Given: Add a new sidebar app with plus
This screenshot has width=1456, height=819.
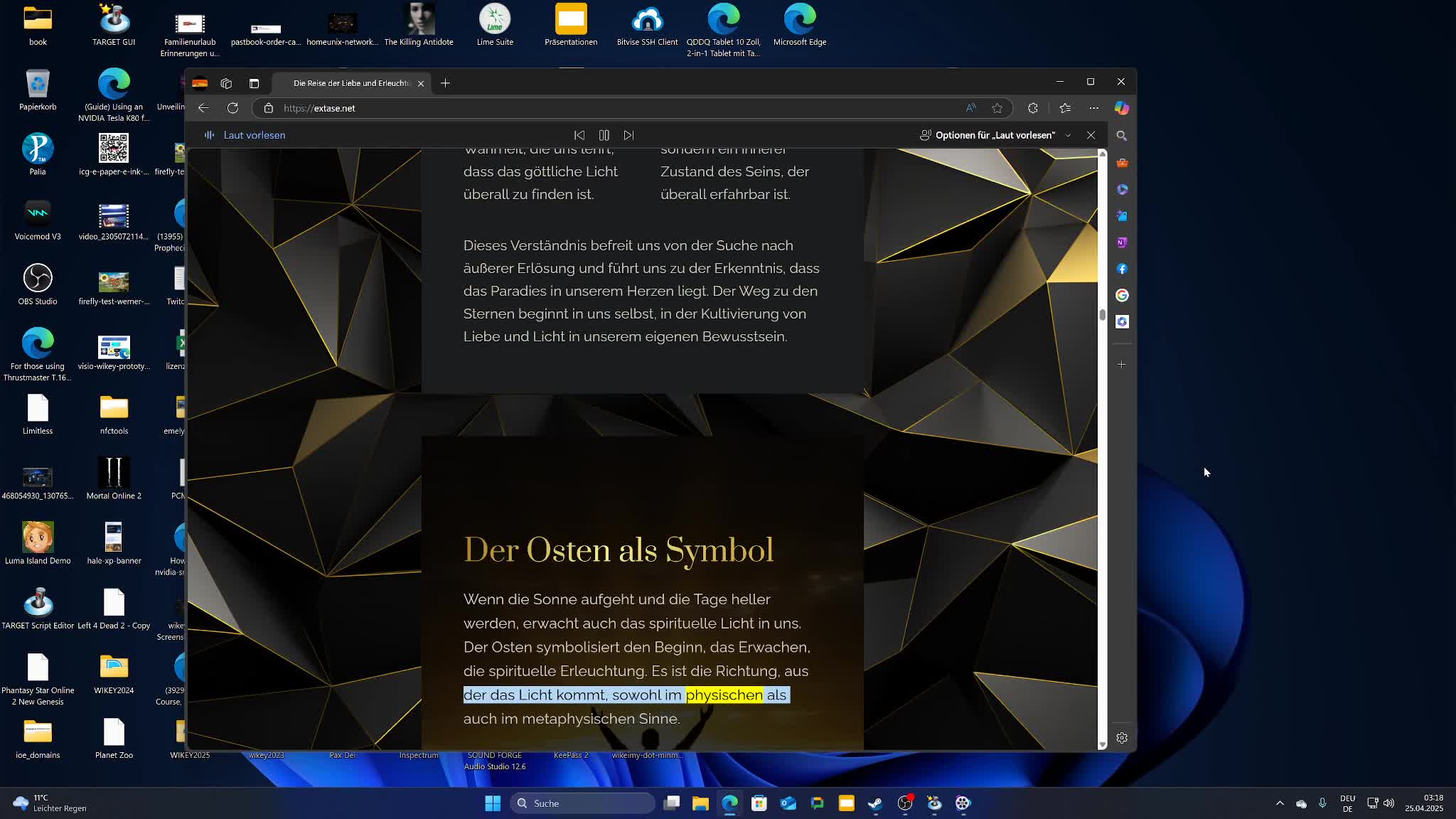Looking at the screenshot, I should 1122,365.
